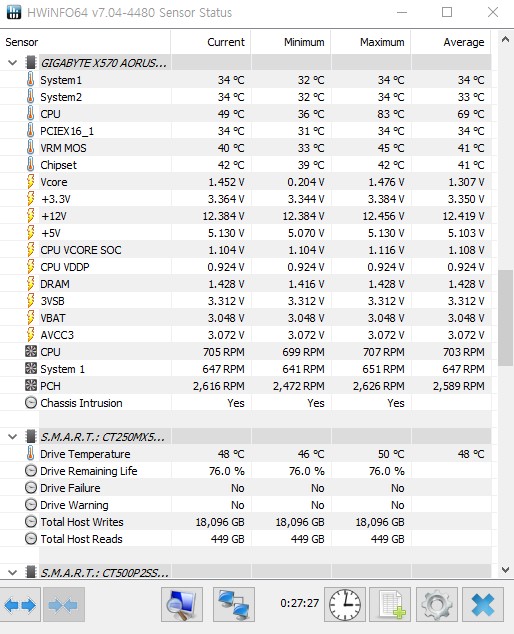
Task: Click the logging start sheet button
Action: point(391,605)
